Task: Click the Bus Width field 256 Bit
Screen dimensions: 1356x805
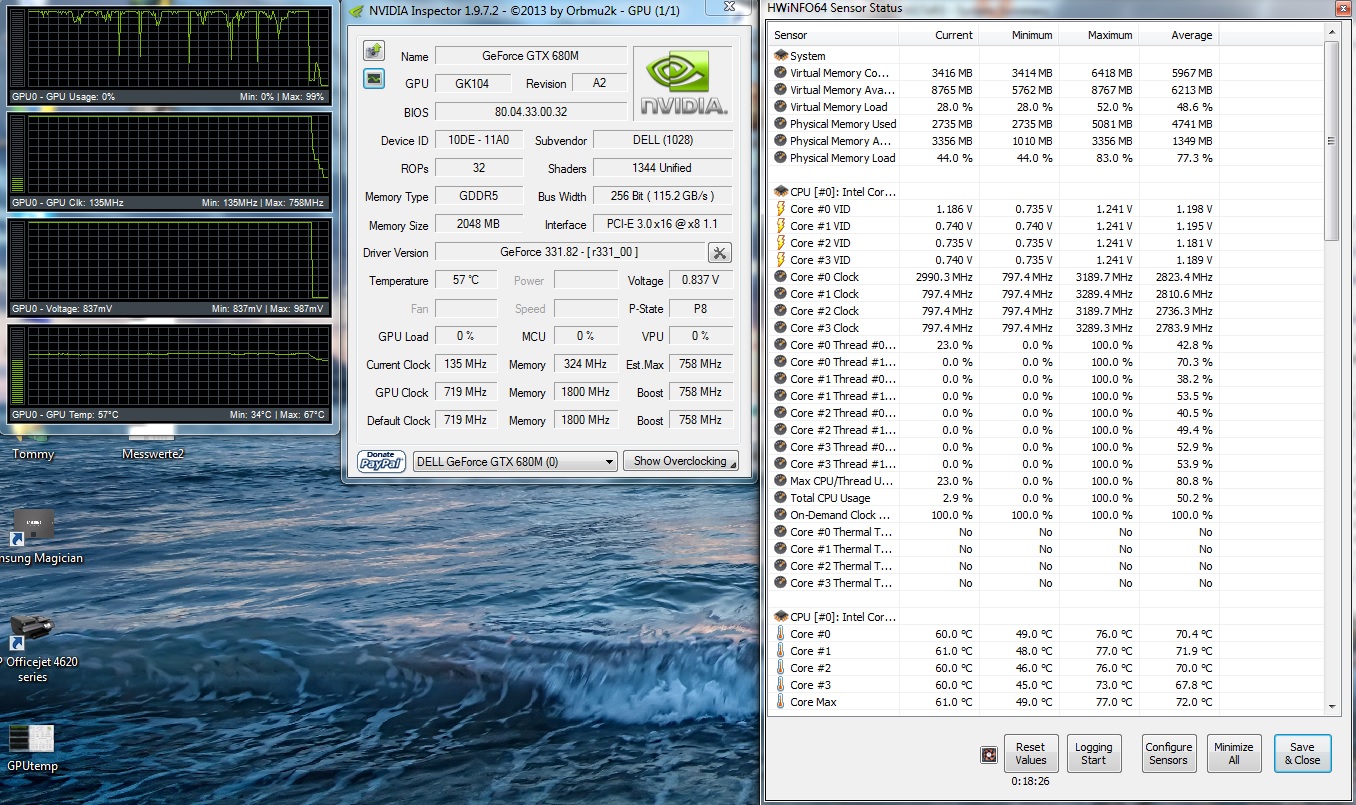Action: pos(662,196)
